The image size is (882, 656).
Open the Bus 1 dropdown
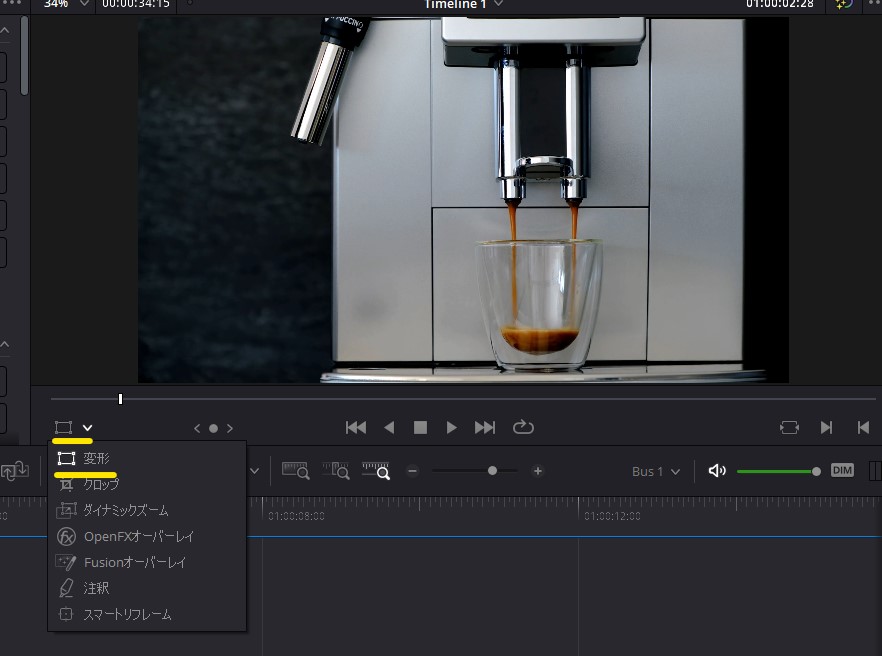click(x=656, y=471)
